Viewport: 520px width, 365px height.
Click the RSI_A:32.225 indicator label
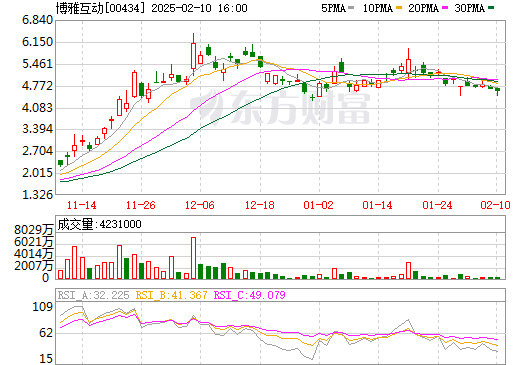(94, 295)
